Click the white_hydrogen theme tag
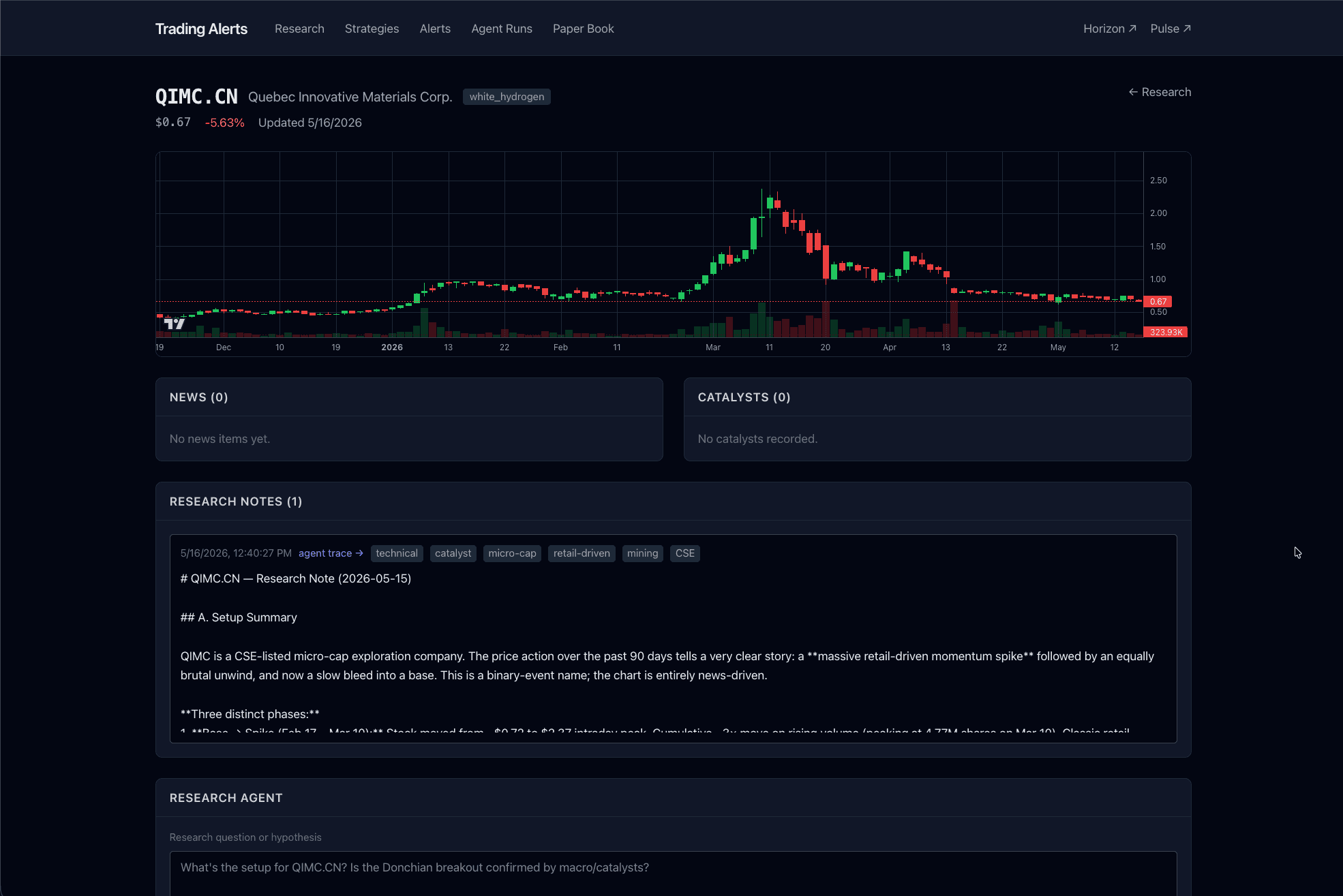The height and width of the screenshot is (896, 1343). tap(507, 97)
